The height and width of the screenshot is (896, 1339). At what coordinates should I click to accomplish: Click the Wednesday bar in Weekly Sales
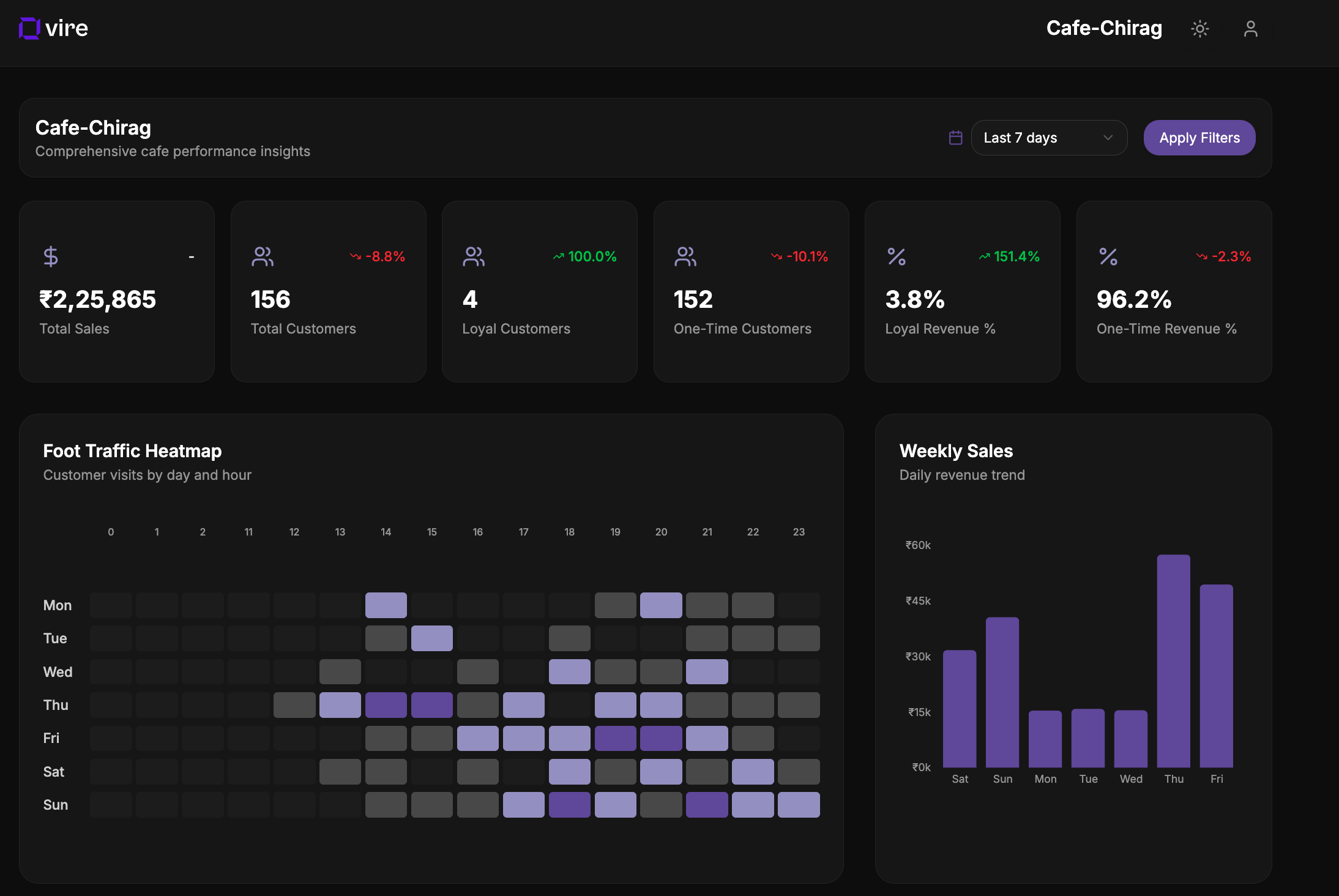click(x=1131, y=739)
